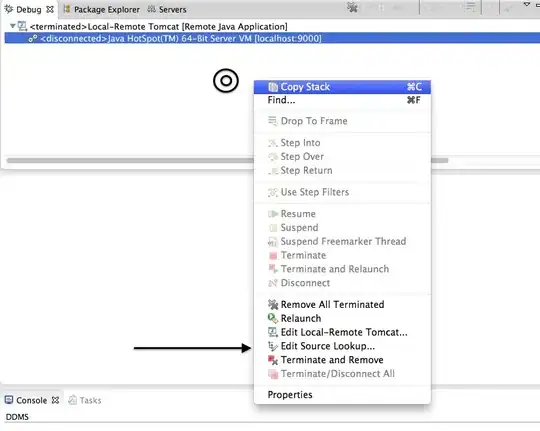Close the Debug view tab with its X
Viewport: 540px width, 431px height.
pyautogui.click(x=50, y=10)
